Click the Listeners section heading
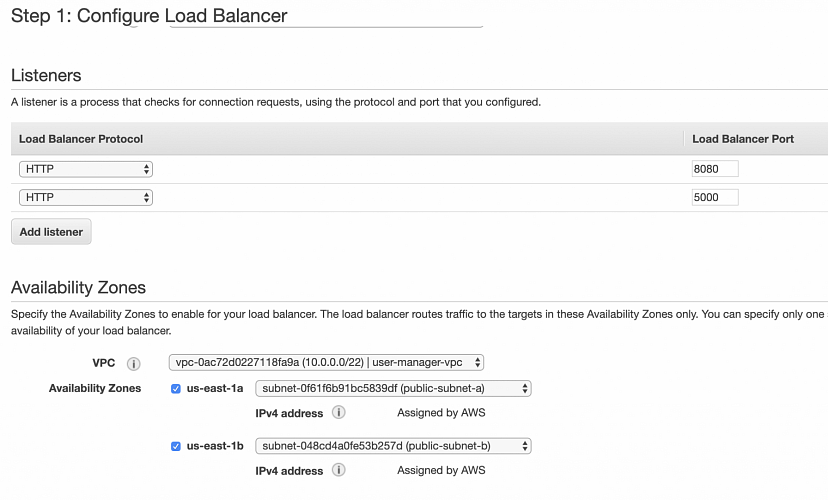Screen dimensions: 828x500 (46, 75)
